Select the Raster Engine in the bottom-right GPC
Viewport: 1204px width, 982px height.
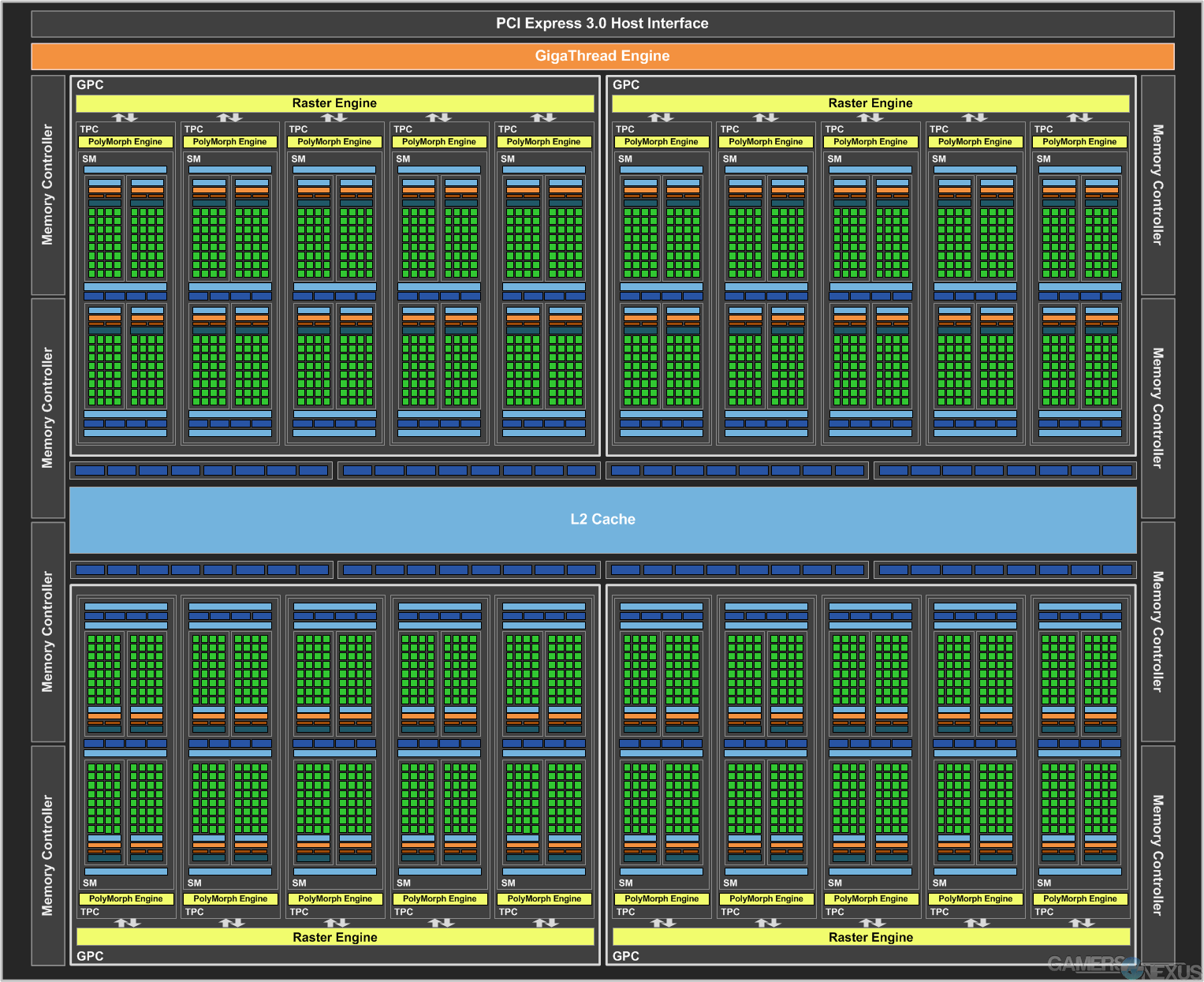tap(870, 937)
